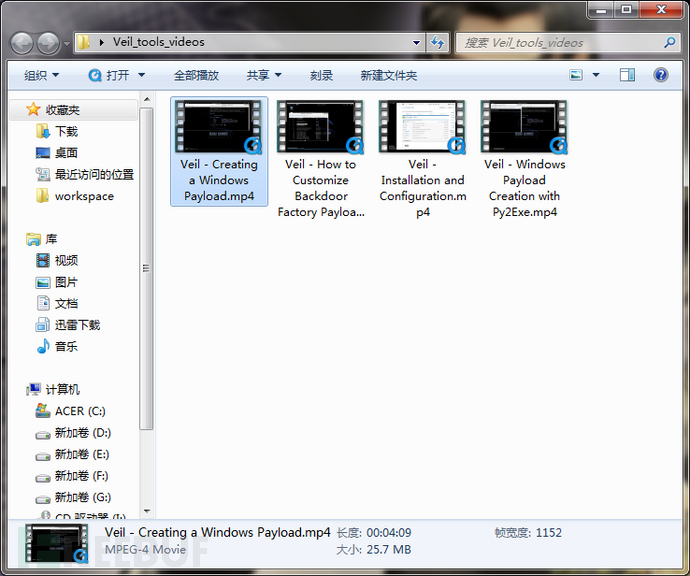Go back with the Back arrow button
Image resolution: width=690 pixels, height=576 pixels.
point(22,43)
